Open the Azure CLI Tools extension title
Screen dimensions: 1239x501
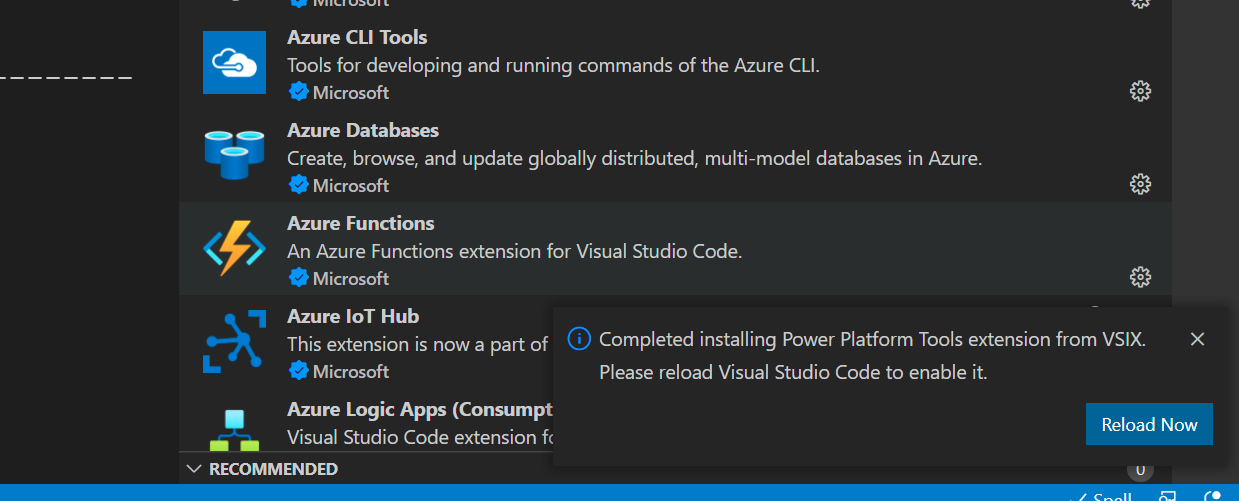tap(357, 38)
